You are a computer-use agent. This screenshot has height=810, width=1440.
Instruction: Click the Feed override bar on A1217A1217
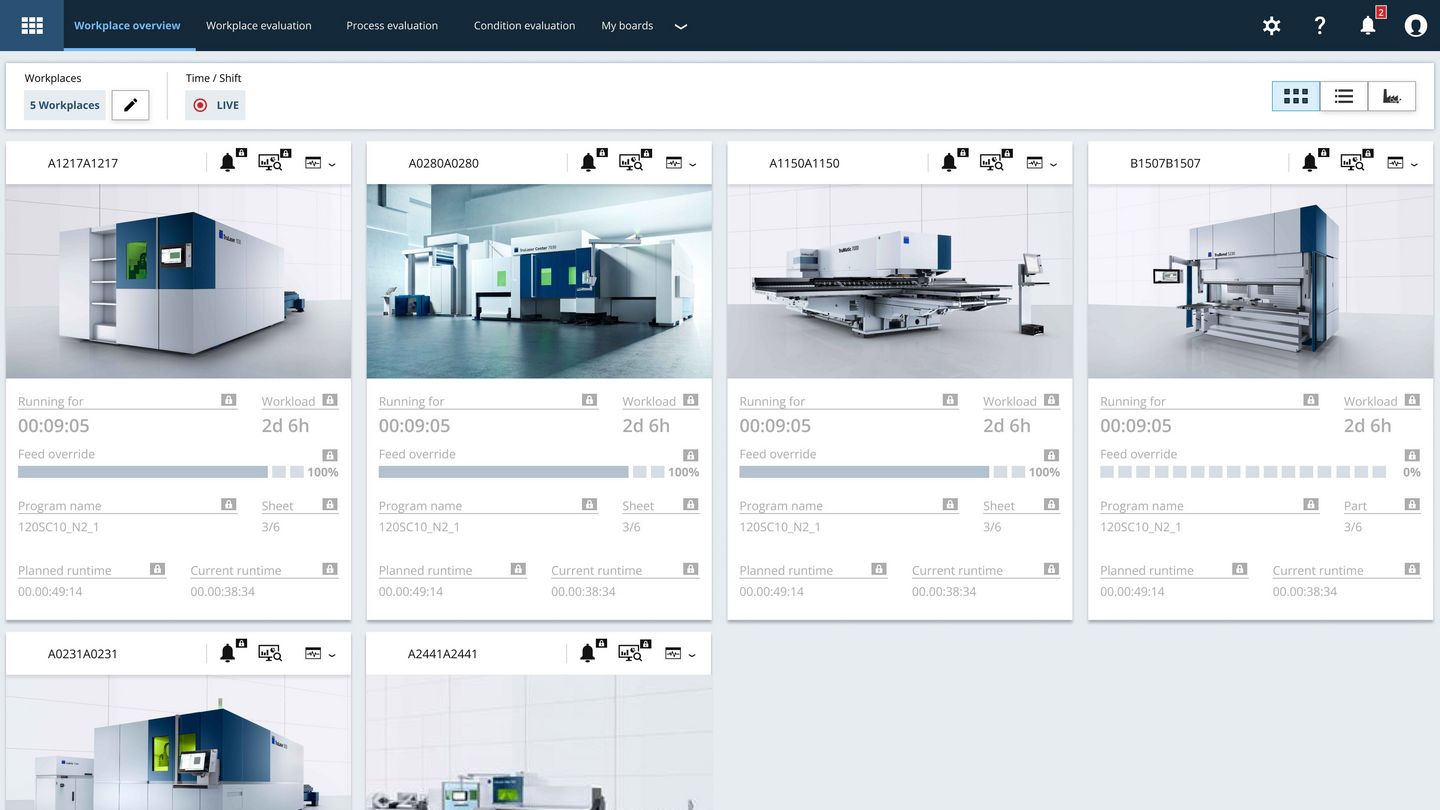143,472
